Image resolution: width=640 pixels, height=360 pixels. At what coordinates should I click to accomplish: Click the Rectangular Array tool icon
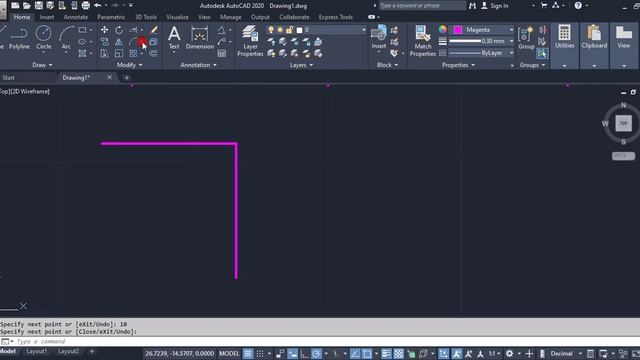133,53
